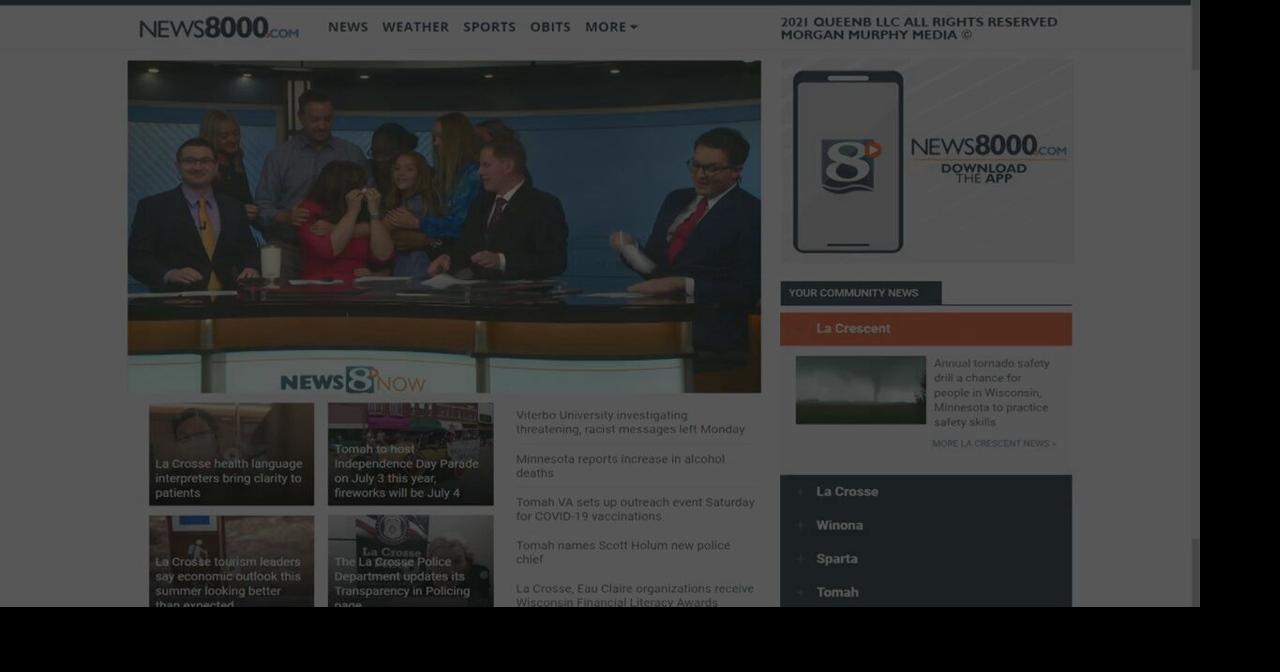
Task: Expand the Winona community section
Action: pyautogui.click(x=839, y=524)
